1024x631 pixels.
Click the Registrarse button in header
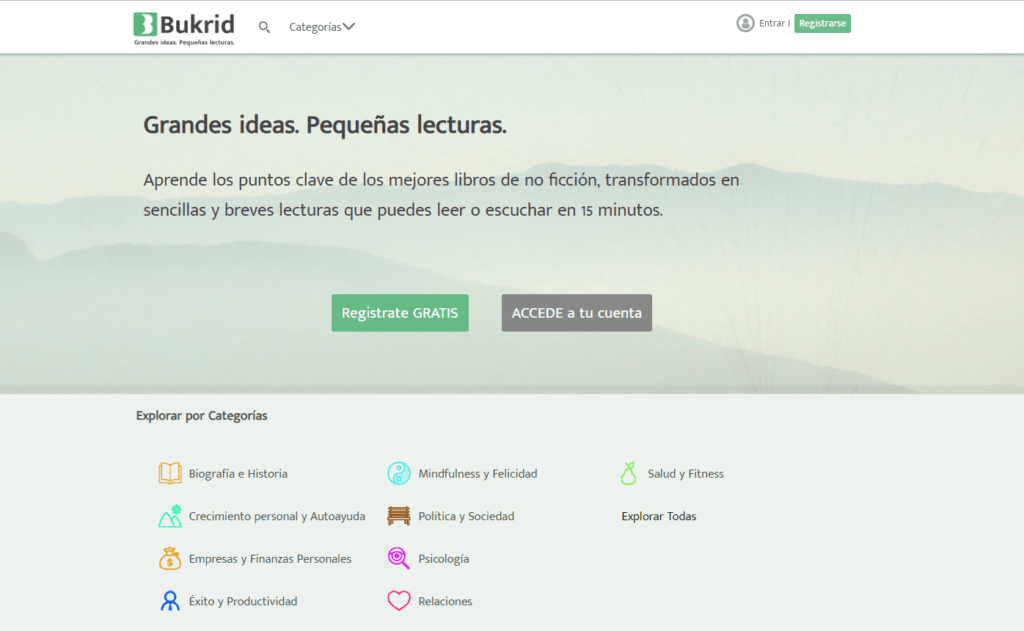click(x=822, y=24)
